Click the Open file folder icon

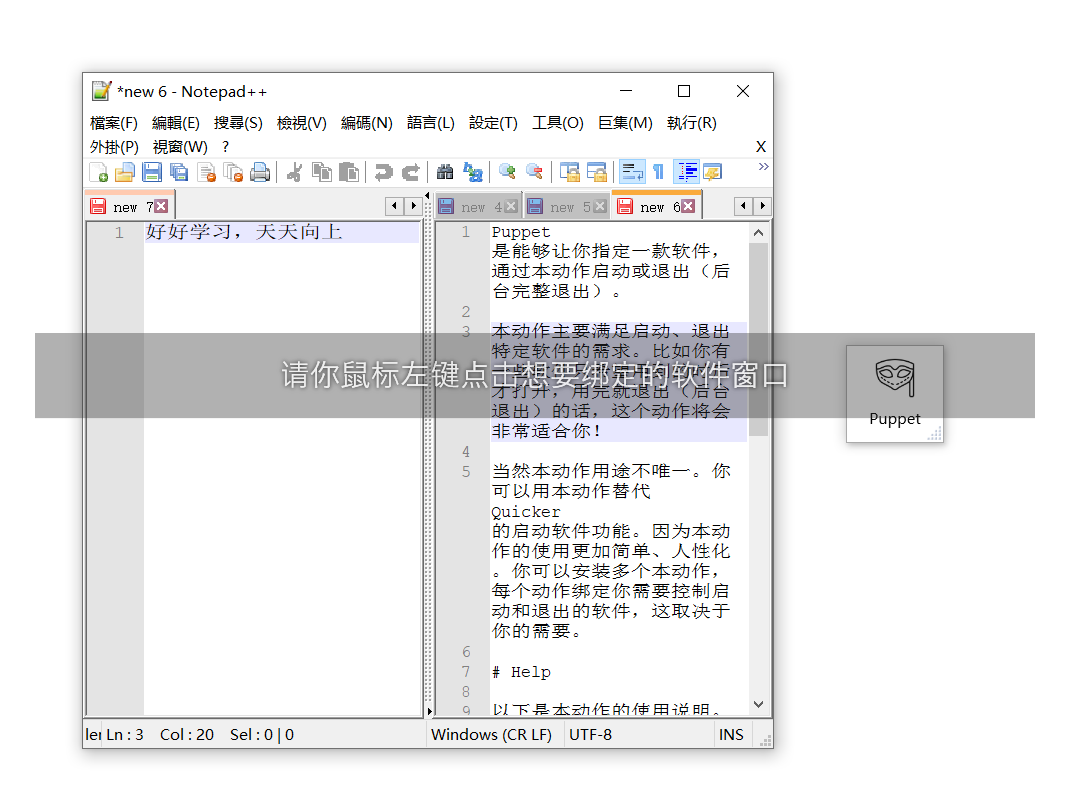pyautogui.click(x=125, y=172)
